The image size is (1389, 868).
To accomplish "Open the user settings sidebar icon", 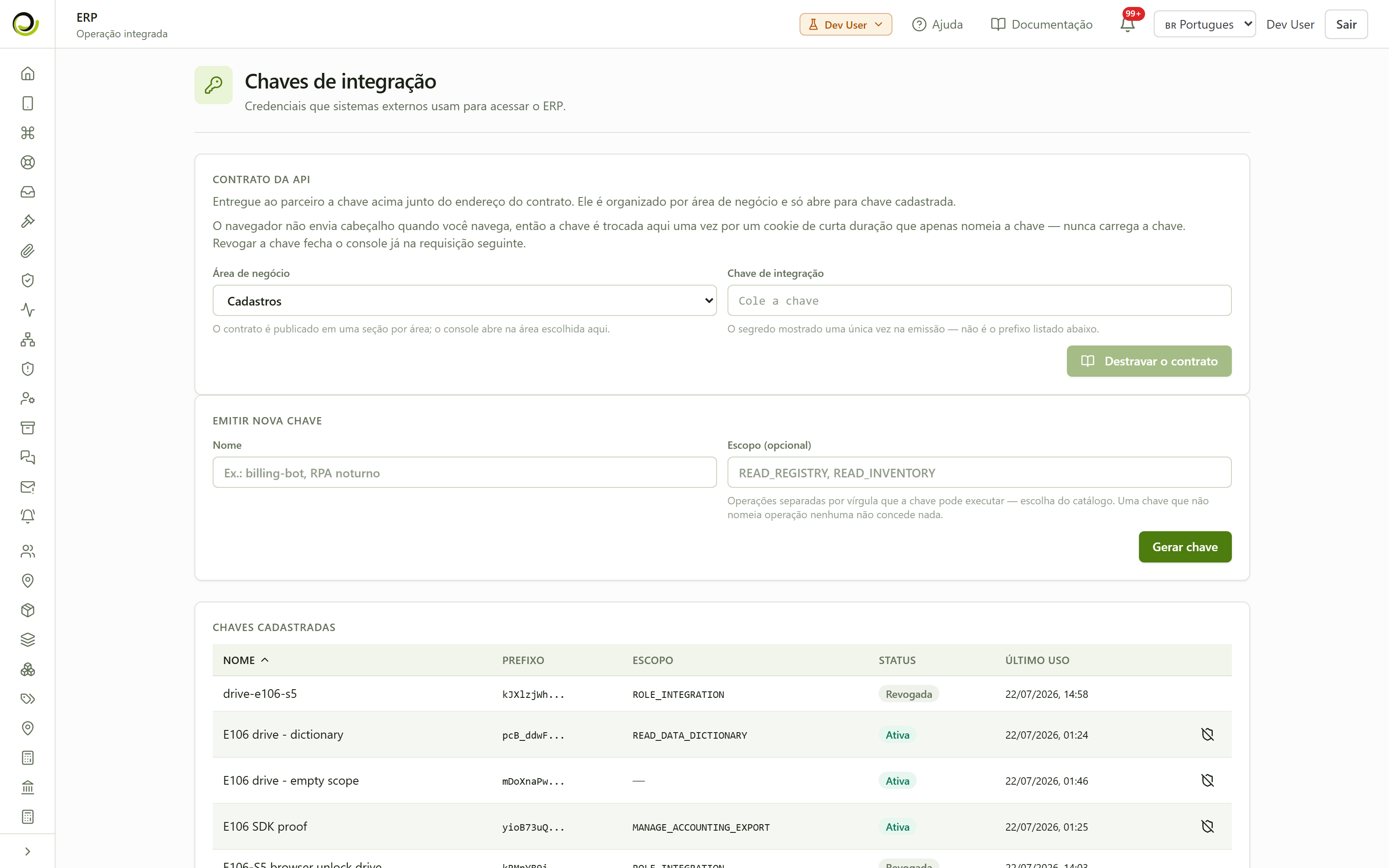I will (x=27, y=398).
